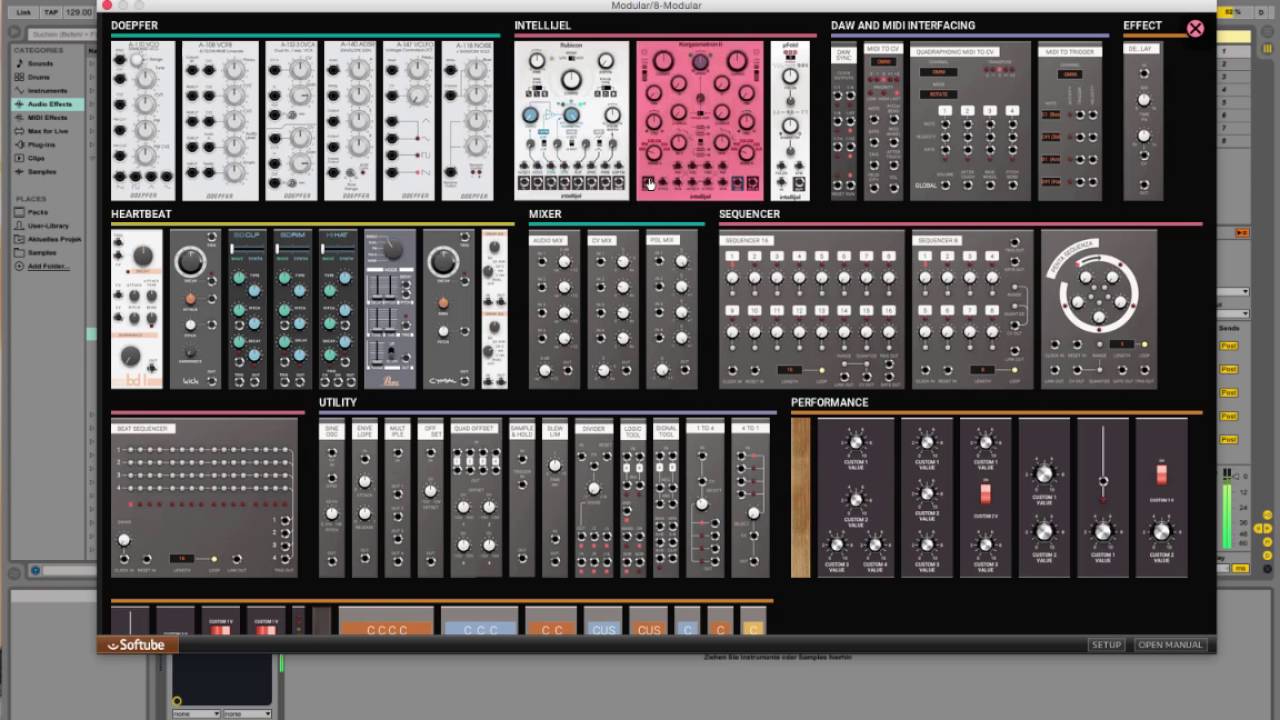
Task: Open Sounds category in Ableton browser
Action: click(40, 63)
